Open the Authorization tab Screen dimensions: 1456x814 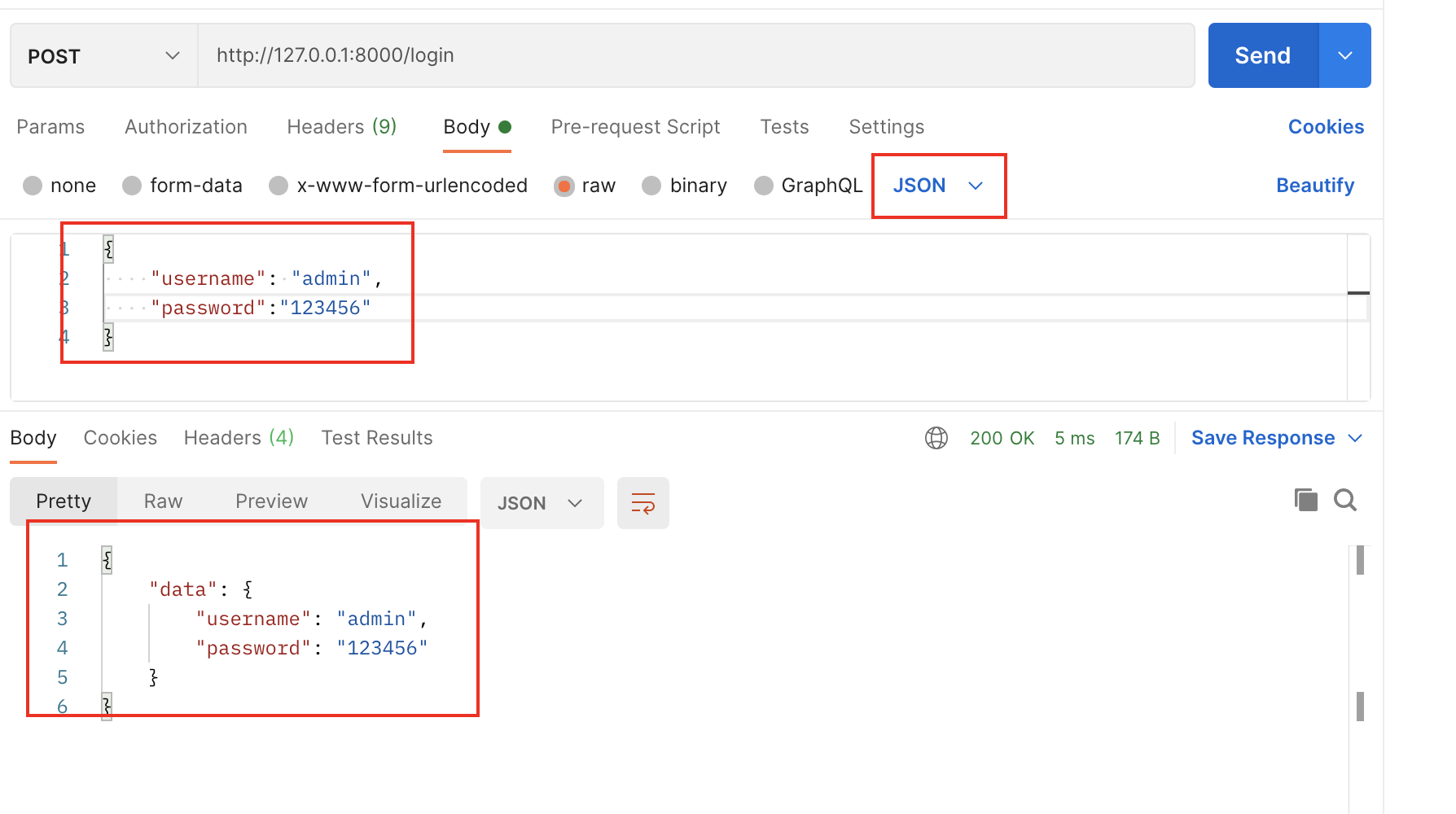pos(186,127)
